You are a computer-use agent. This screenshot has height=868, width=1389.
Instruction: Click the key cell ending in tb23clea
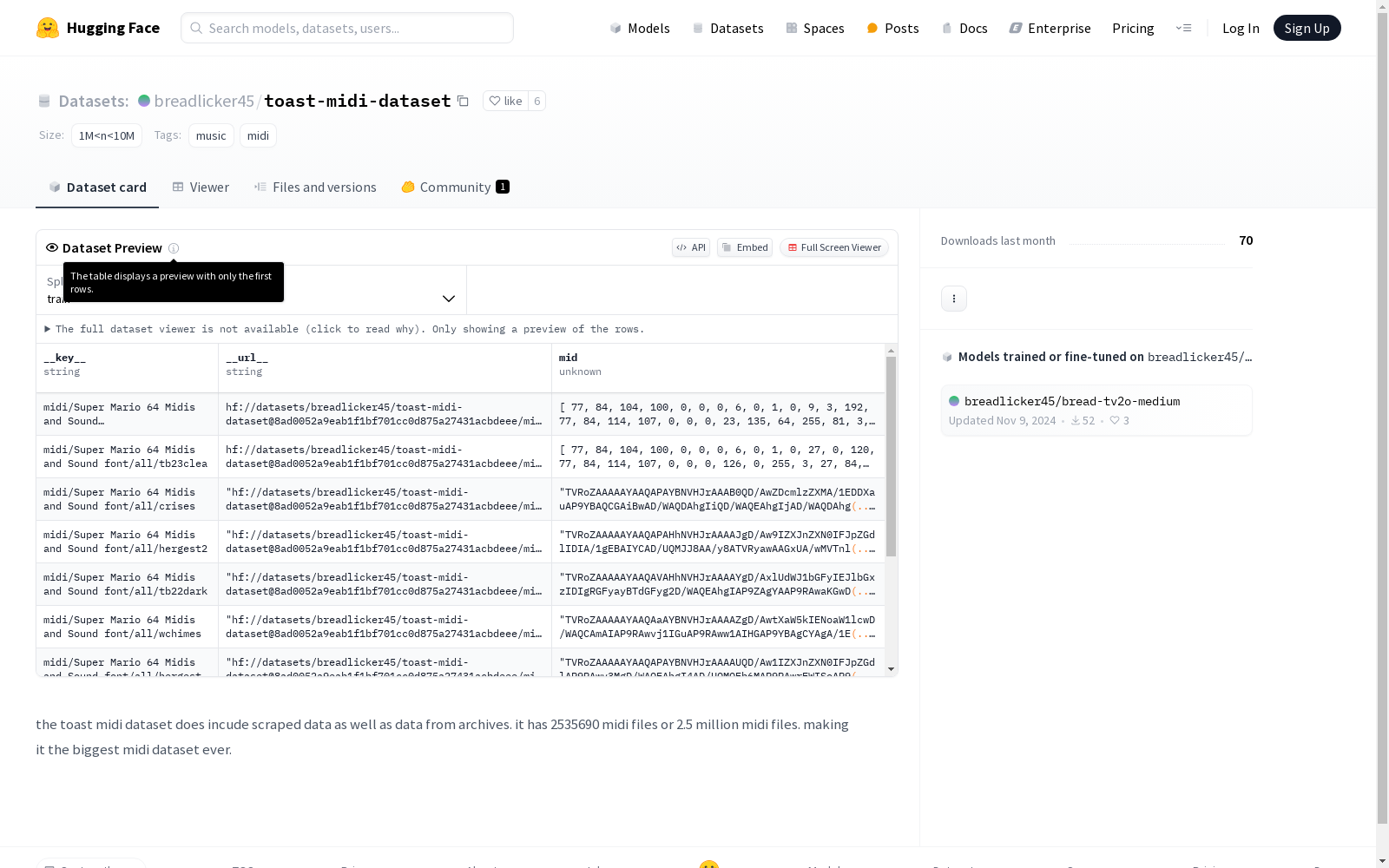coord(127,457)
